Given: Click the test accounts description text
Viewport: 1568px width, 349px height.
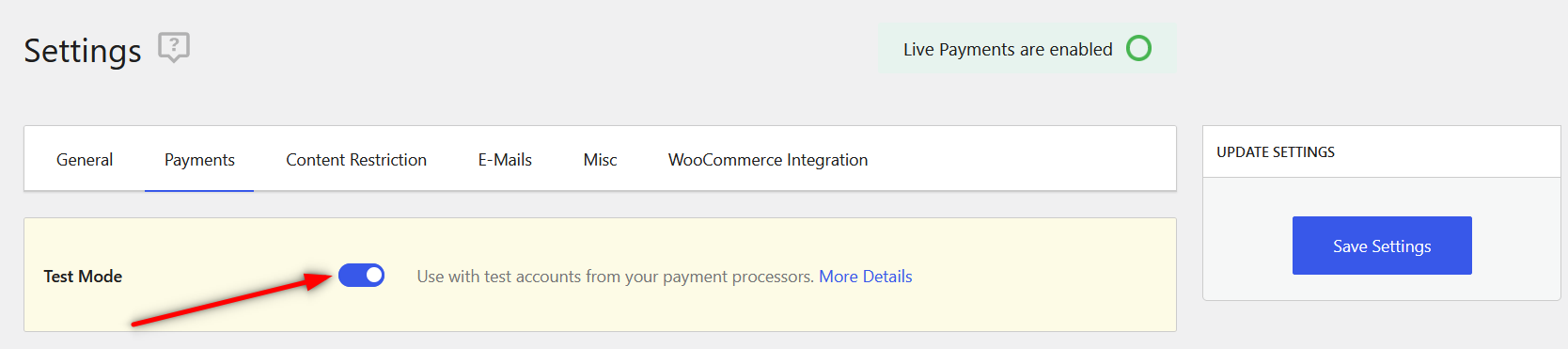Looking at the screenshot, I should pyautogui.click(x=616, y=277).
